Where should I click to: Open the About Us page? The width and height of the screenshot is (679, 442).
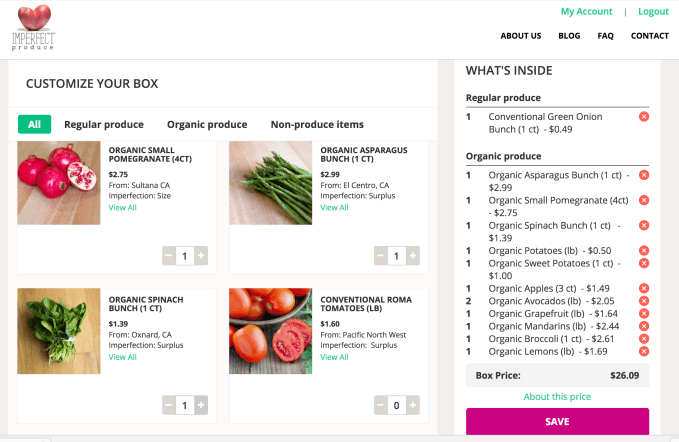(521, 36)
